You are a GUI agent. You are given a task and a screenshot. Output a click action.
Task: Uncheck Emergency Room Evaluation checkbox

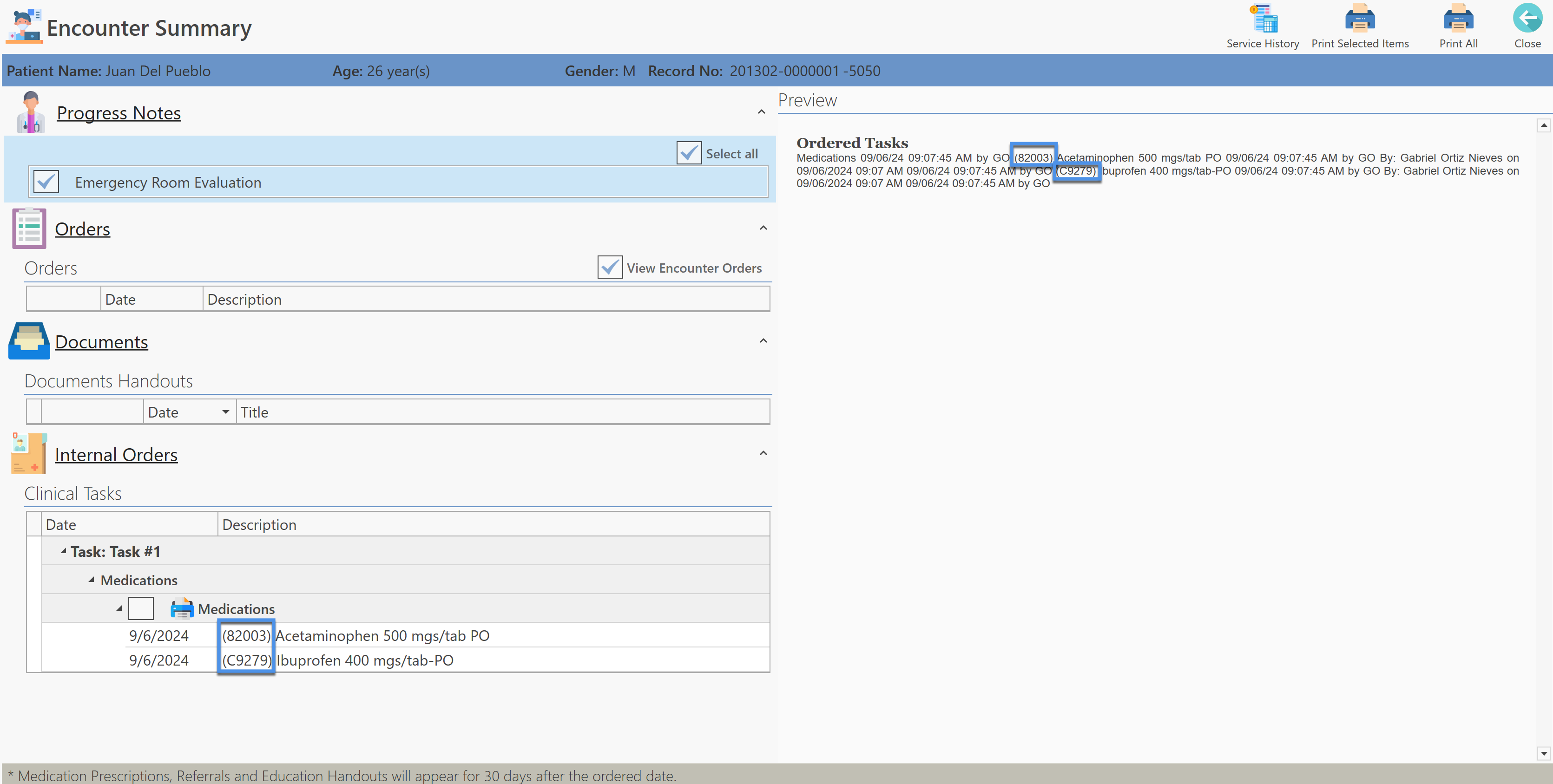46,182
